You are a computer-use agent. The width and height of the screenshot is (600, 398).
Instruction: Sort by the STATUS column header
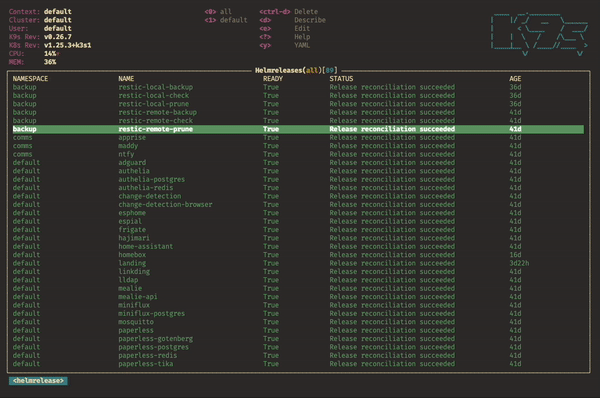click(341, 79)
